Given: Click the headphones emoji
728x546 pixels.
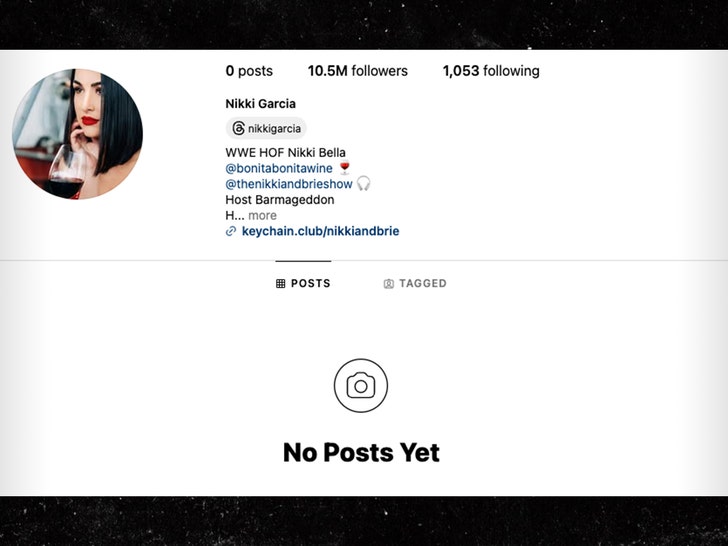Looking at the screenshot, I should (x=363, y=184).
